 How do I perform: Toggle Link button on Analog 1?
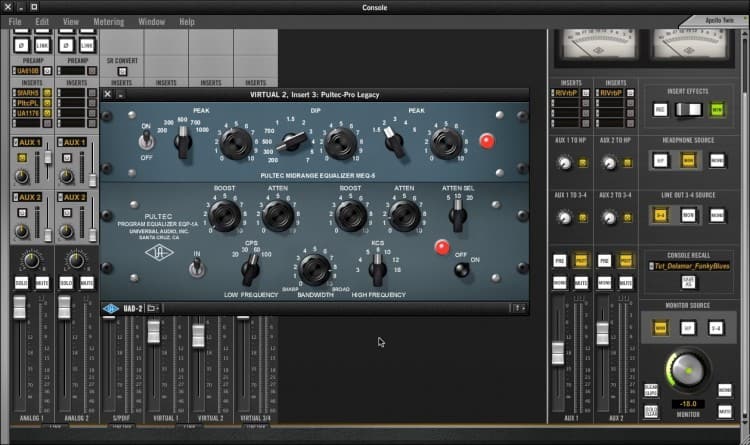pyautogui.click(x=42, y=45)
